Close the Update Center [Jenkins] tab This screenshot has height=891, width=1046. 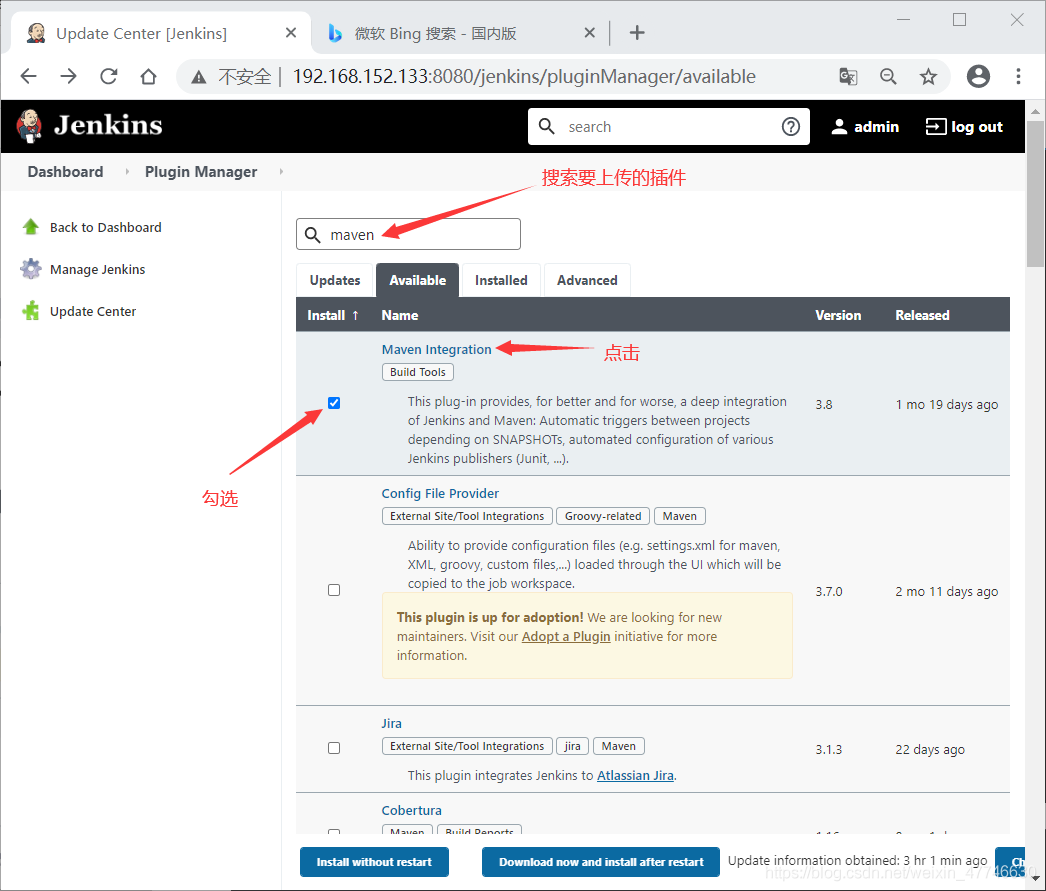pyautogui.click(x=291, y=33)
